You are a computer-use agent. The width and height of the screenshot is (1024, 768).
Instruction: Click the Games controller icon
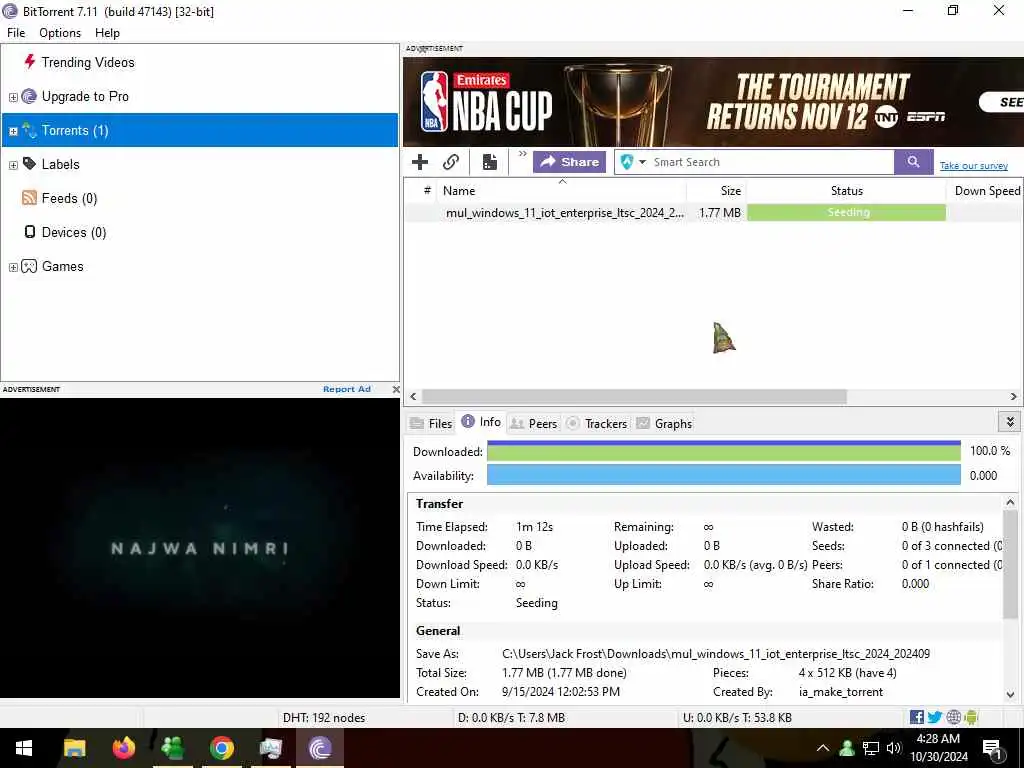[29, 266]
